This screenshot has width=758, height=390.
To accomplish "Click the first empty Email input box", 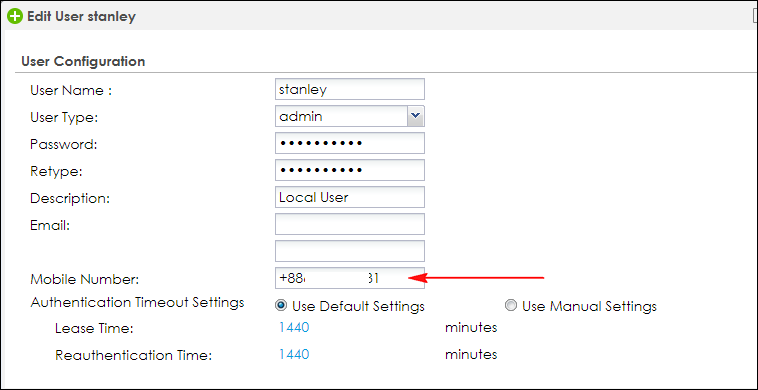I will click(x=350, y=224).
